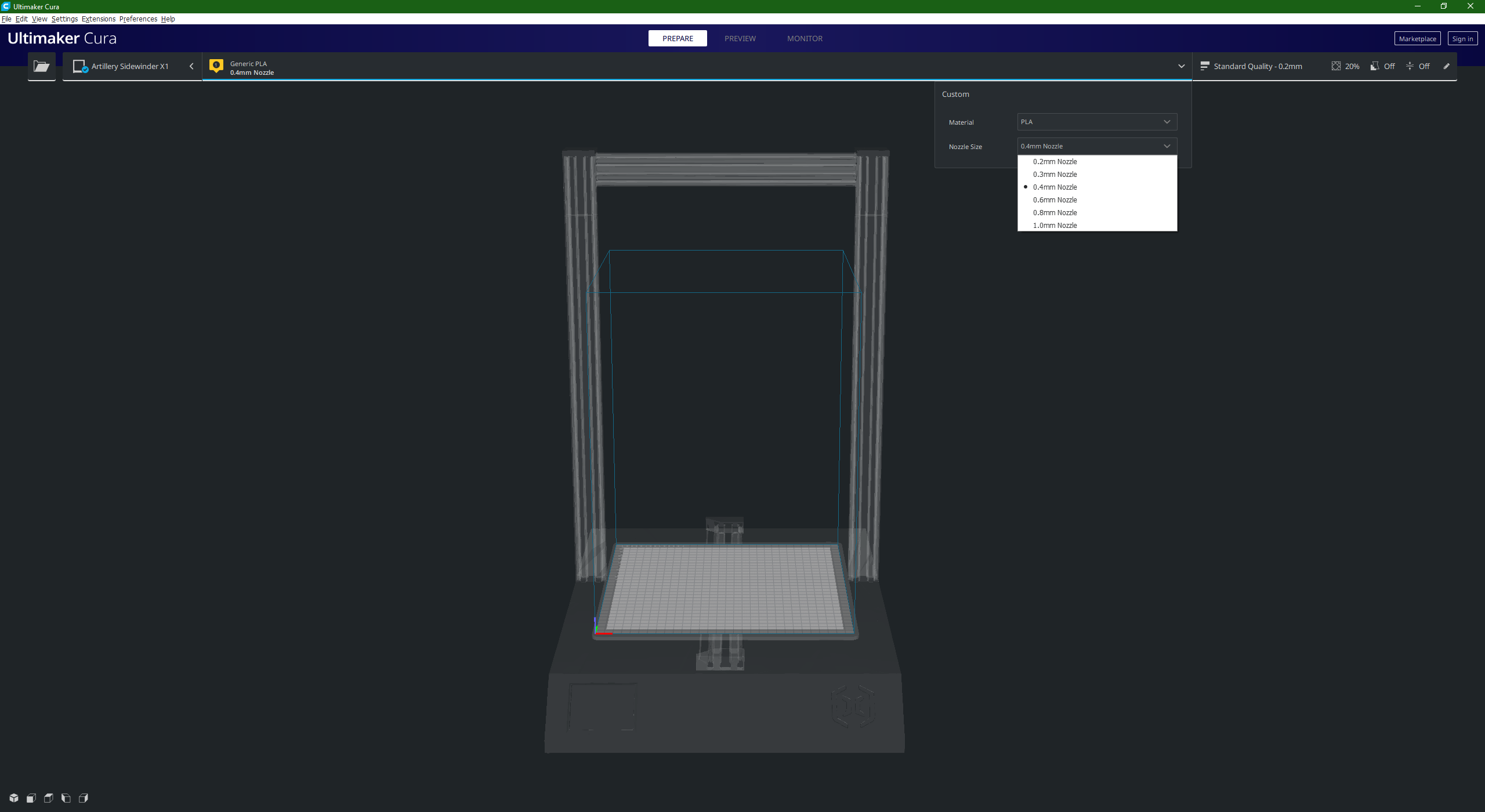This screenshot has width=1485, height=812.
Task: Click Standard Quality - 0.2mm profile text
Action: pyautogui.click(x=1258, y=66)
